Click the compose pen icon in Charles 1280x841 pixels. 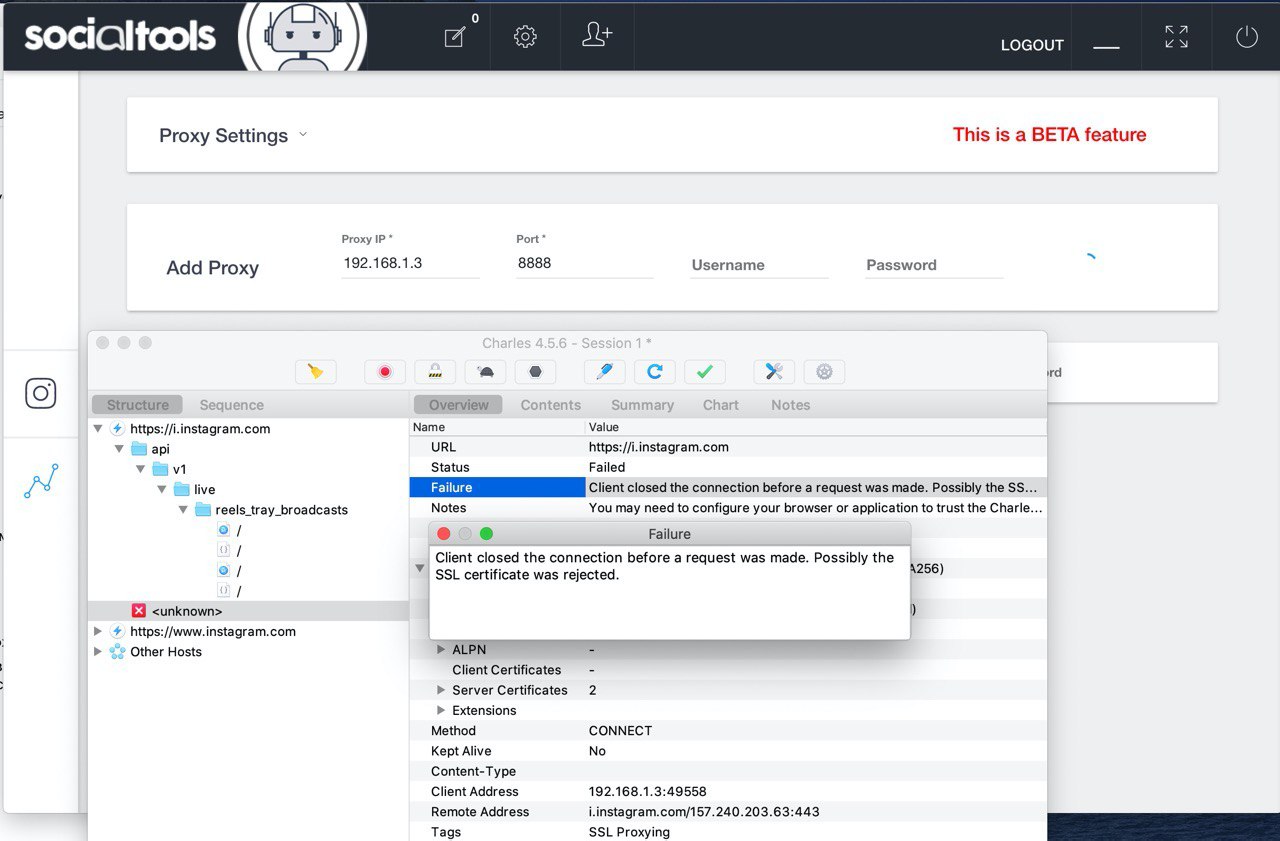(x=604, y=372)
